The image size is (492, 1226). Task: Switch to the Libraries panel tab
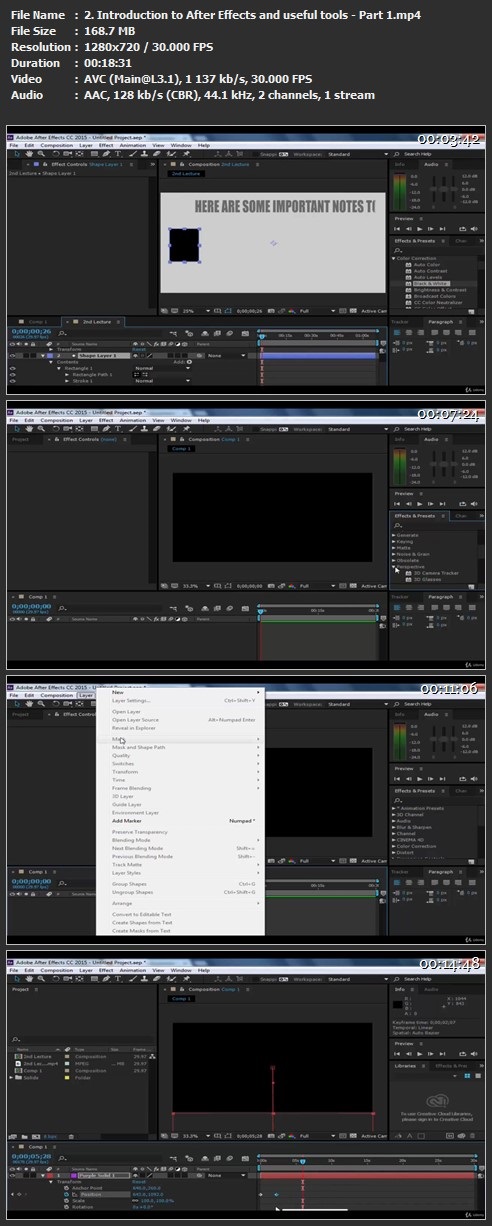click(x=405, y=1066)
